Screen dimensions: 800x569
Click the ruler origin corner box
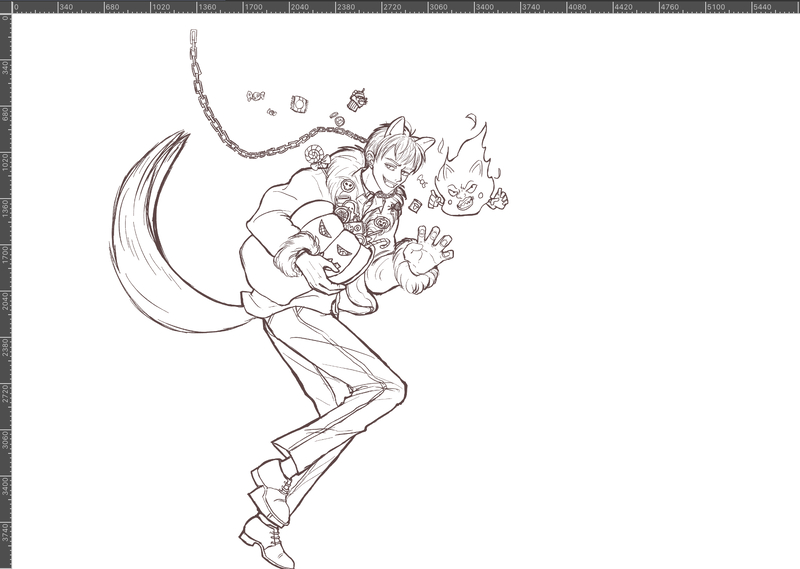5,7
